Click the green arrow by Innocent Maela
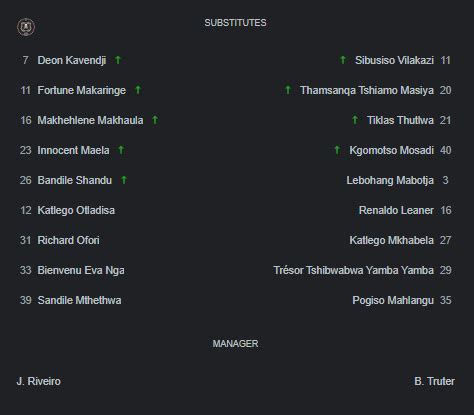The height and width of the screenshot is (415, 474). (121, 150)
